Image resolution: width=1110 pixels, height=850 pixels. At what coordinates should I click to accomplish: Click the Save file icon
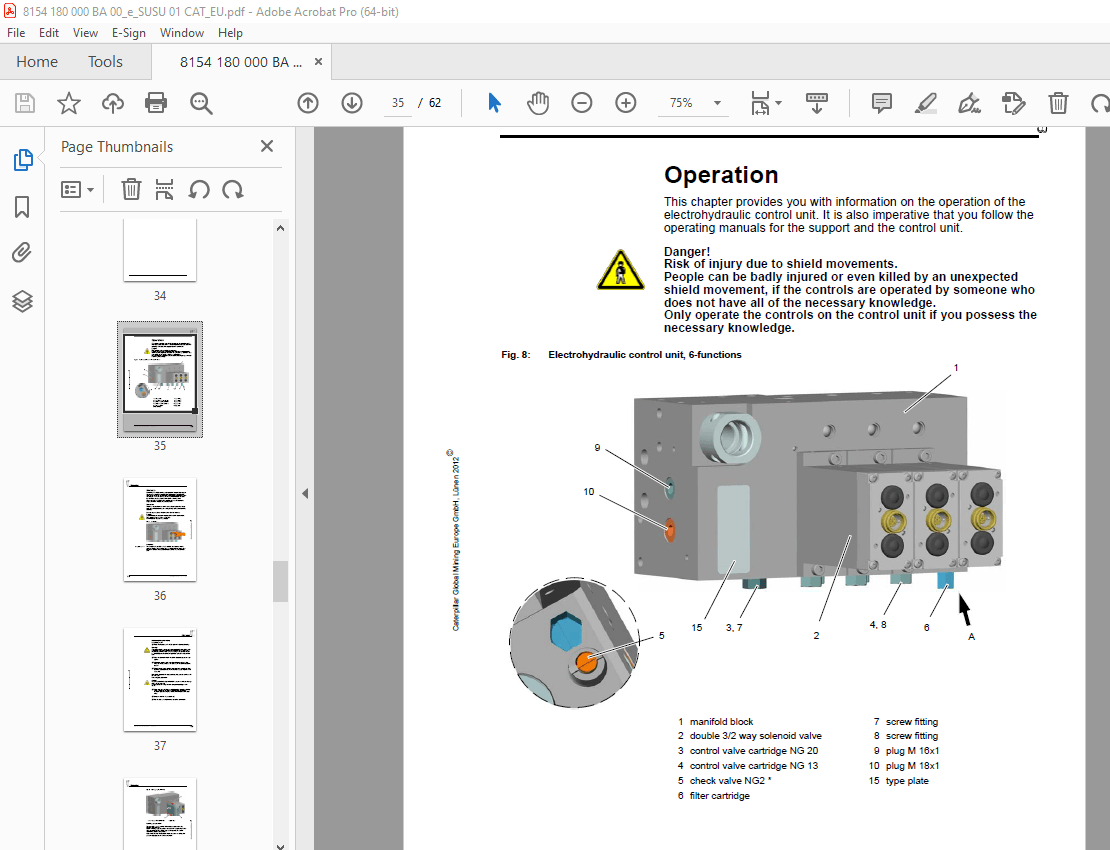coord(25,103)
